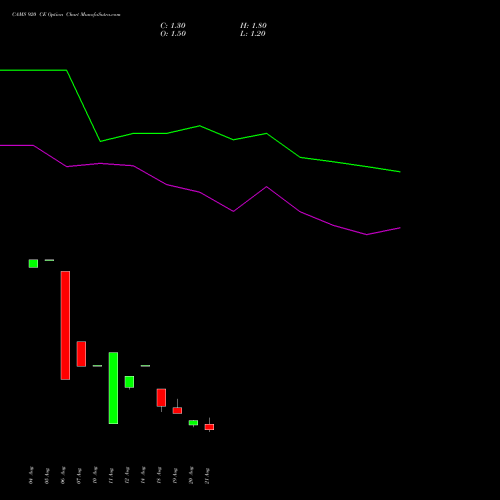
Task: Click the low value L: 1.20
Action: coord(253,34)
